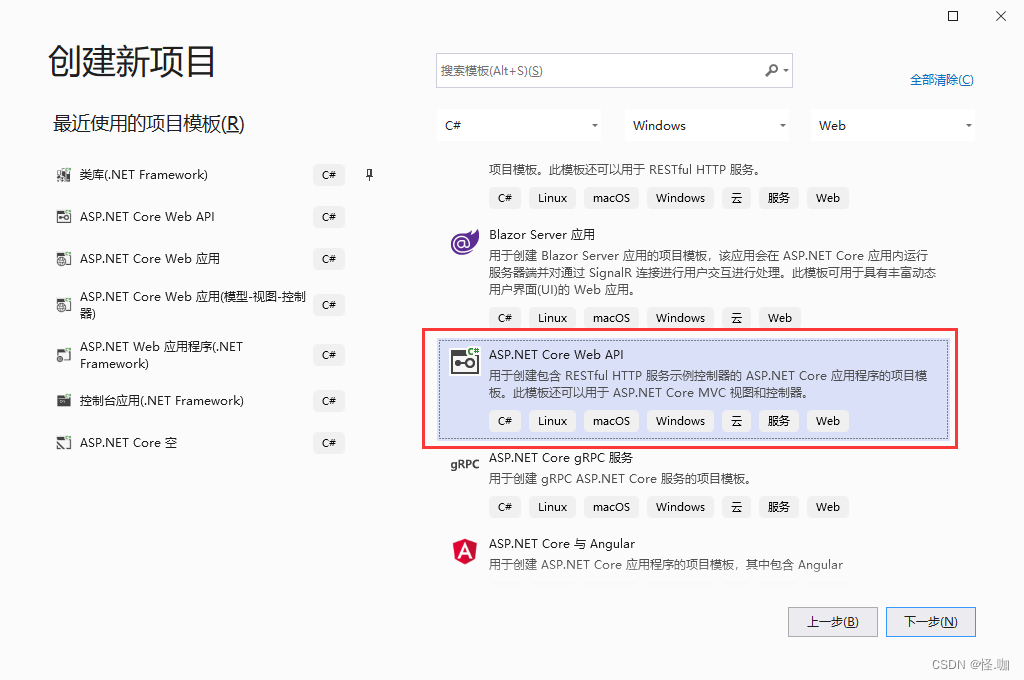The width and height of the screenshot is (1024, 680).
Task: Click the ASP.NET Web 应用程序(.NET Framework) icon
Action: coord(63,355)
